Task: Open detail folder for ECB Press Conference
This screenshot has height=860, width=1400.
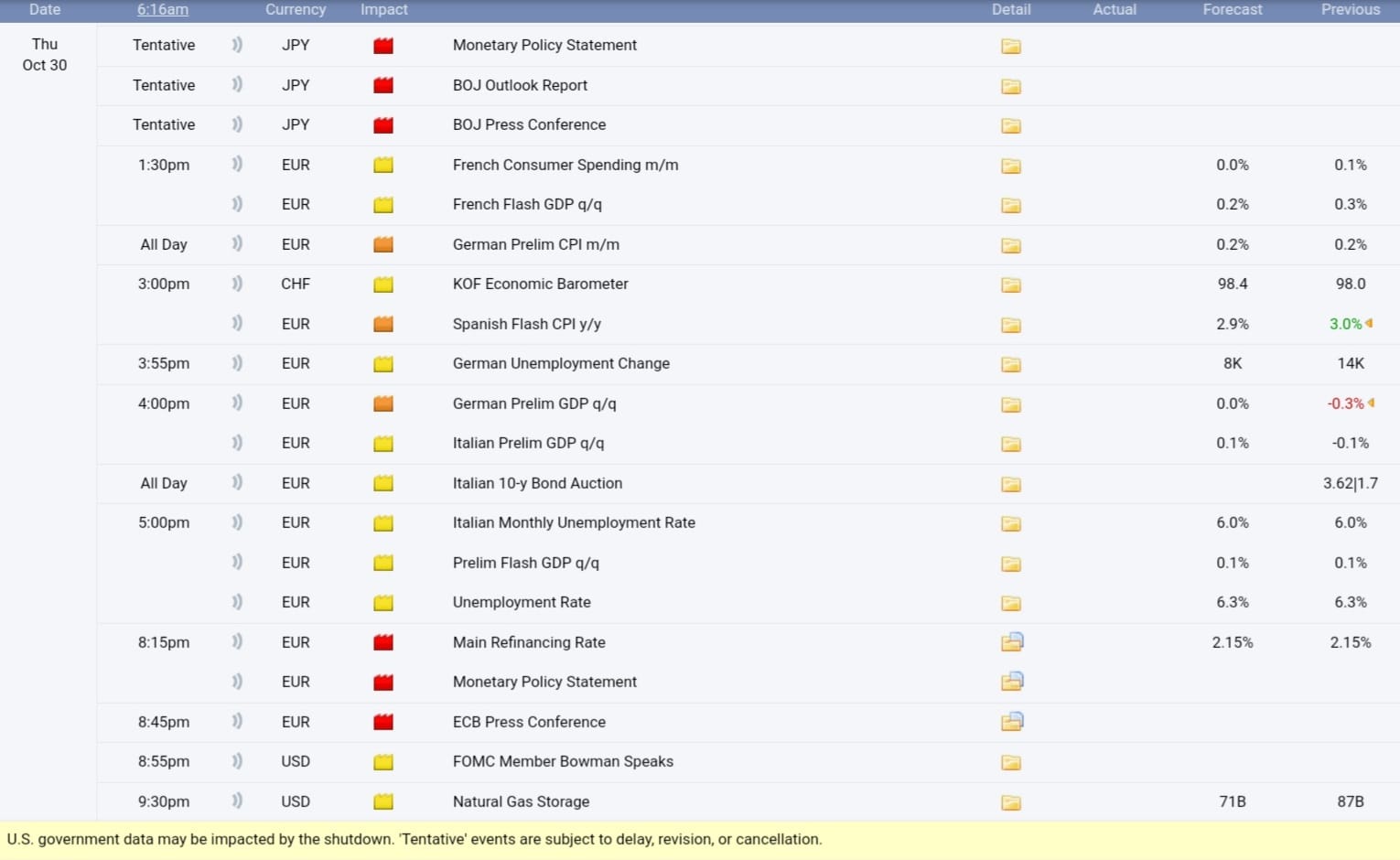Action: point(1011,722)
